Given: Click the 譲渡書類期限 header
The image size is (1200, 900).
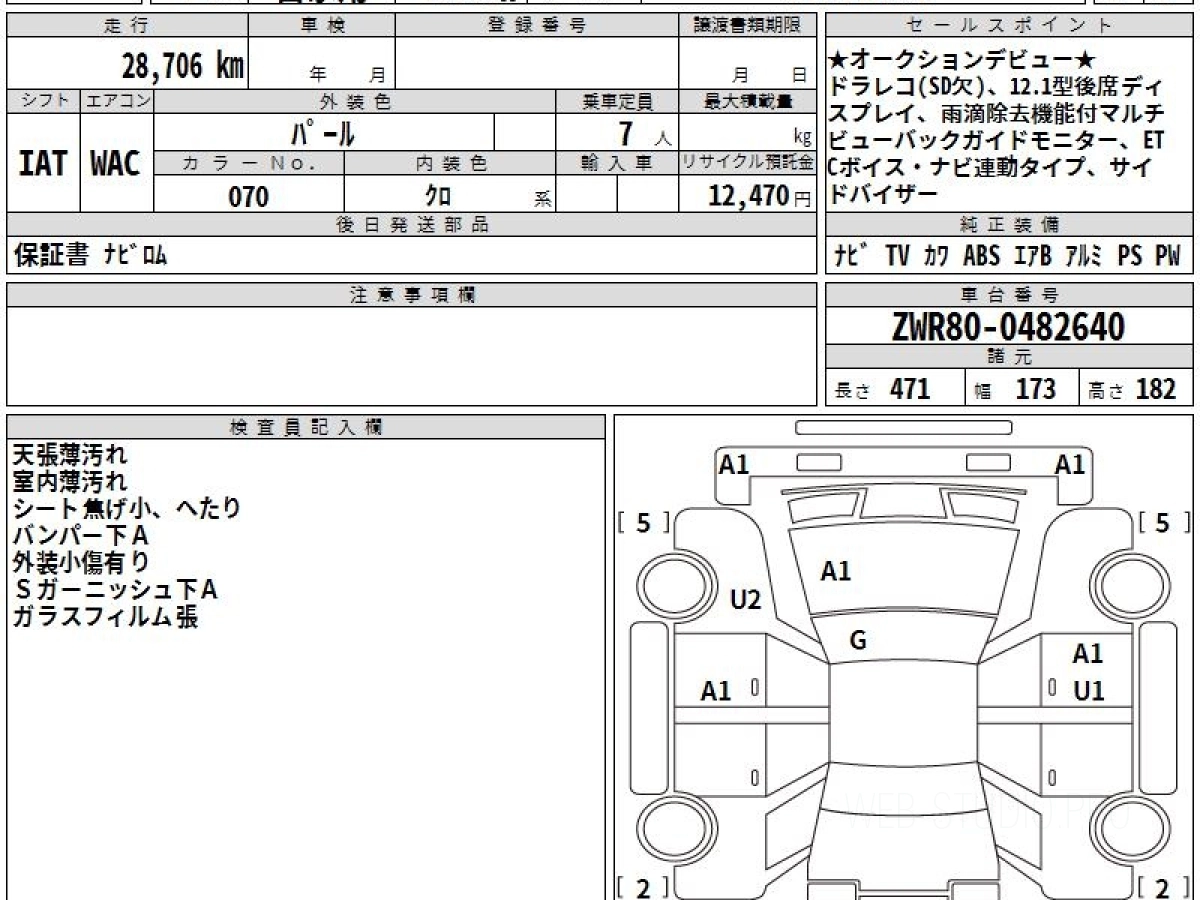Looking at the screenshot, I should 747,26.
